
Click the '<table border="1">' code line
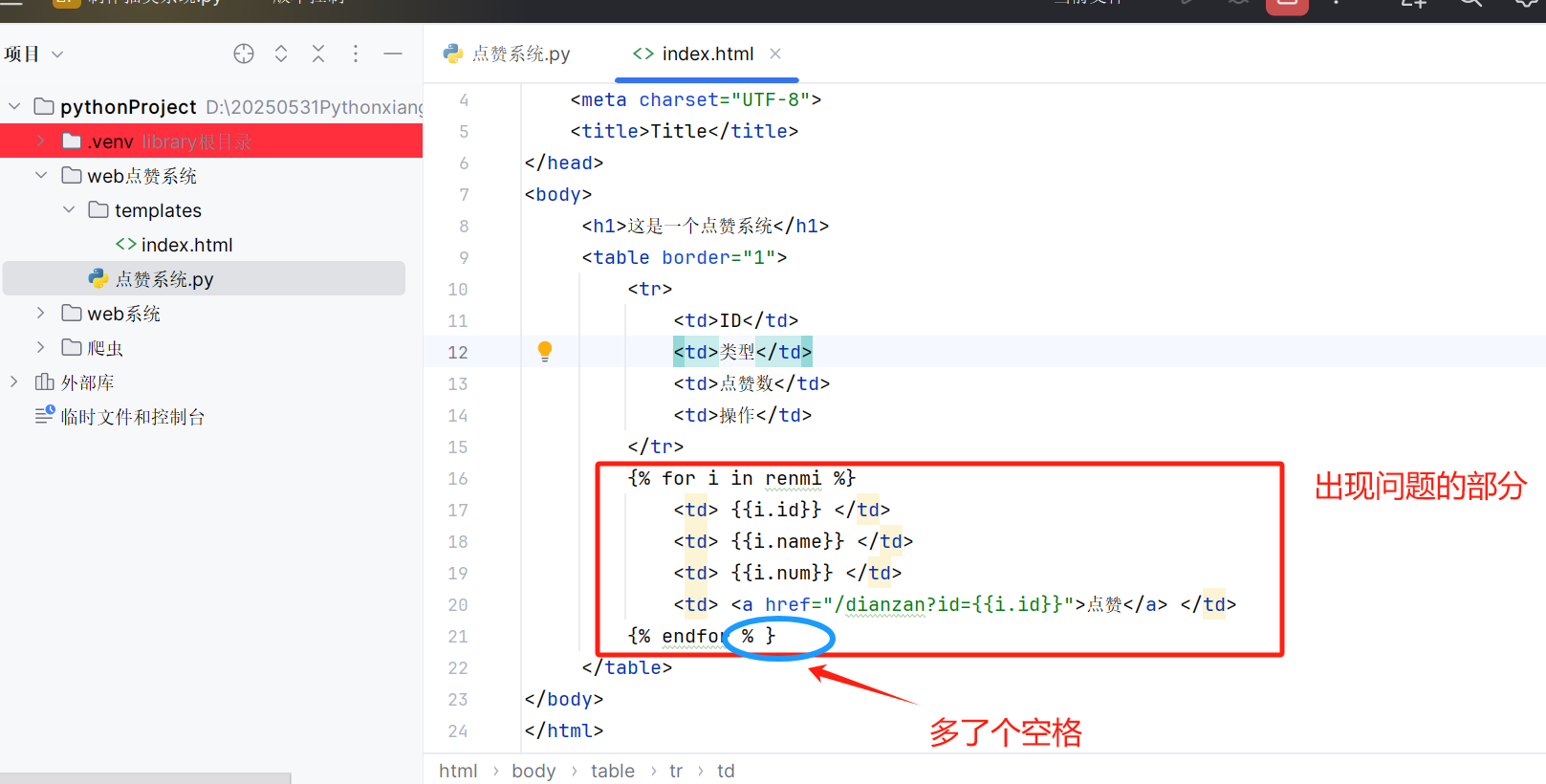(x=685, y=257)
